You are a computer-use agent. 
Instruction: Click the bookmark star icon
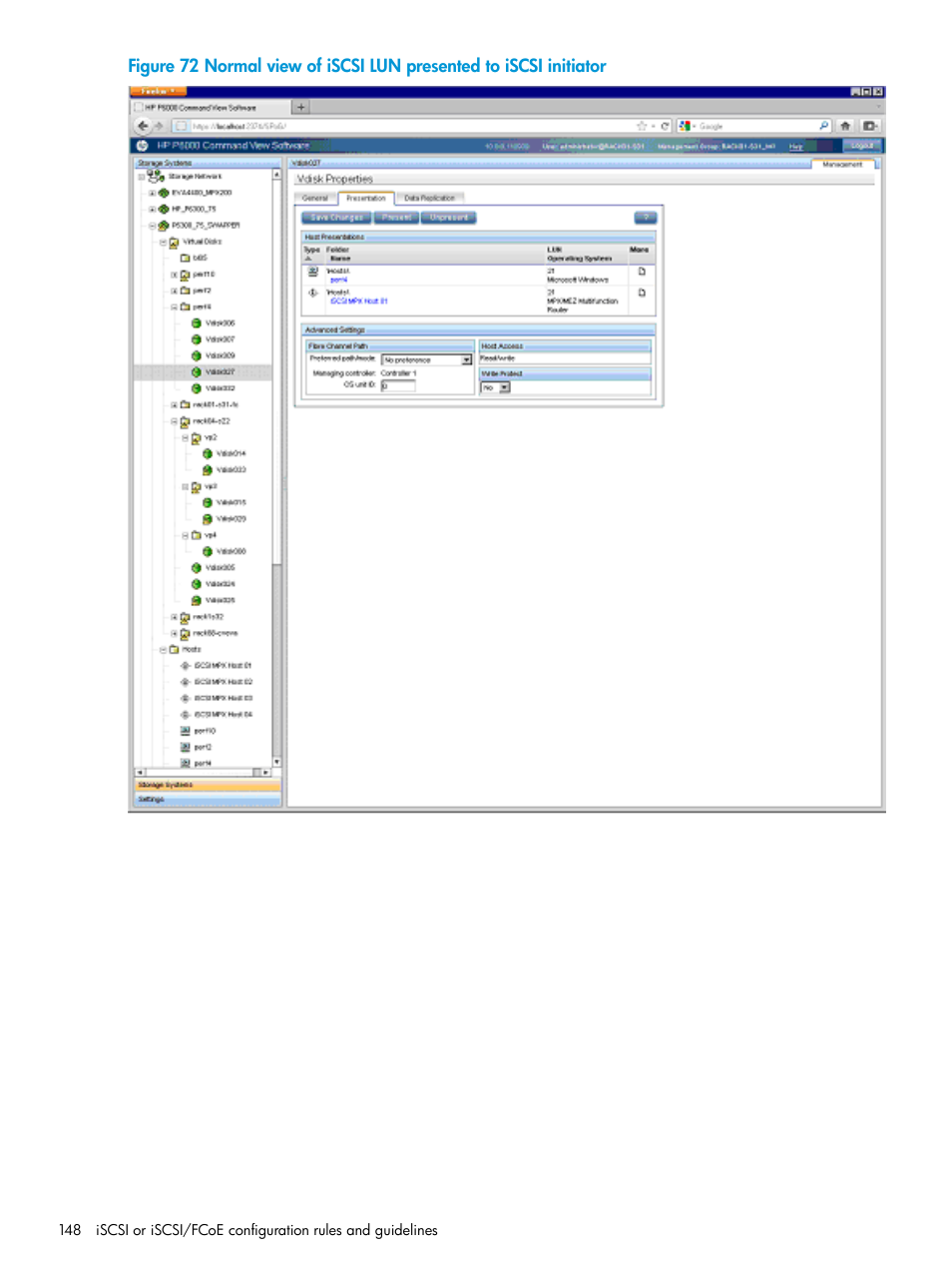tap(642, 126)
